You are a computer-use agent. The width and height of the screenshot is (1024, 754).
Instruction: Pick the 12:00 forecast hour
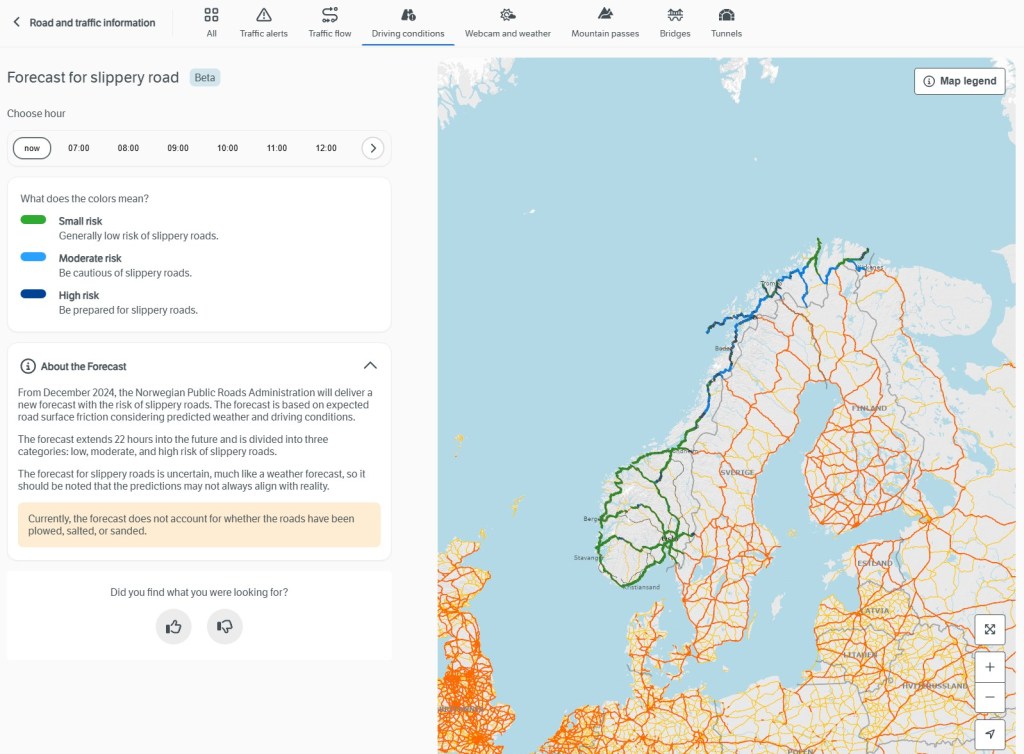pyautogui.click(x=326, y=148)
